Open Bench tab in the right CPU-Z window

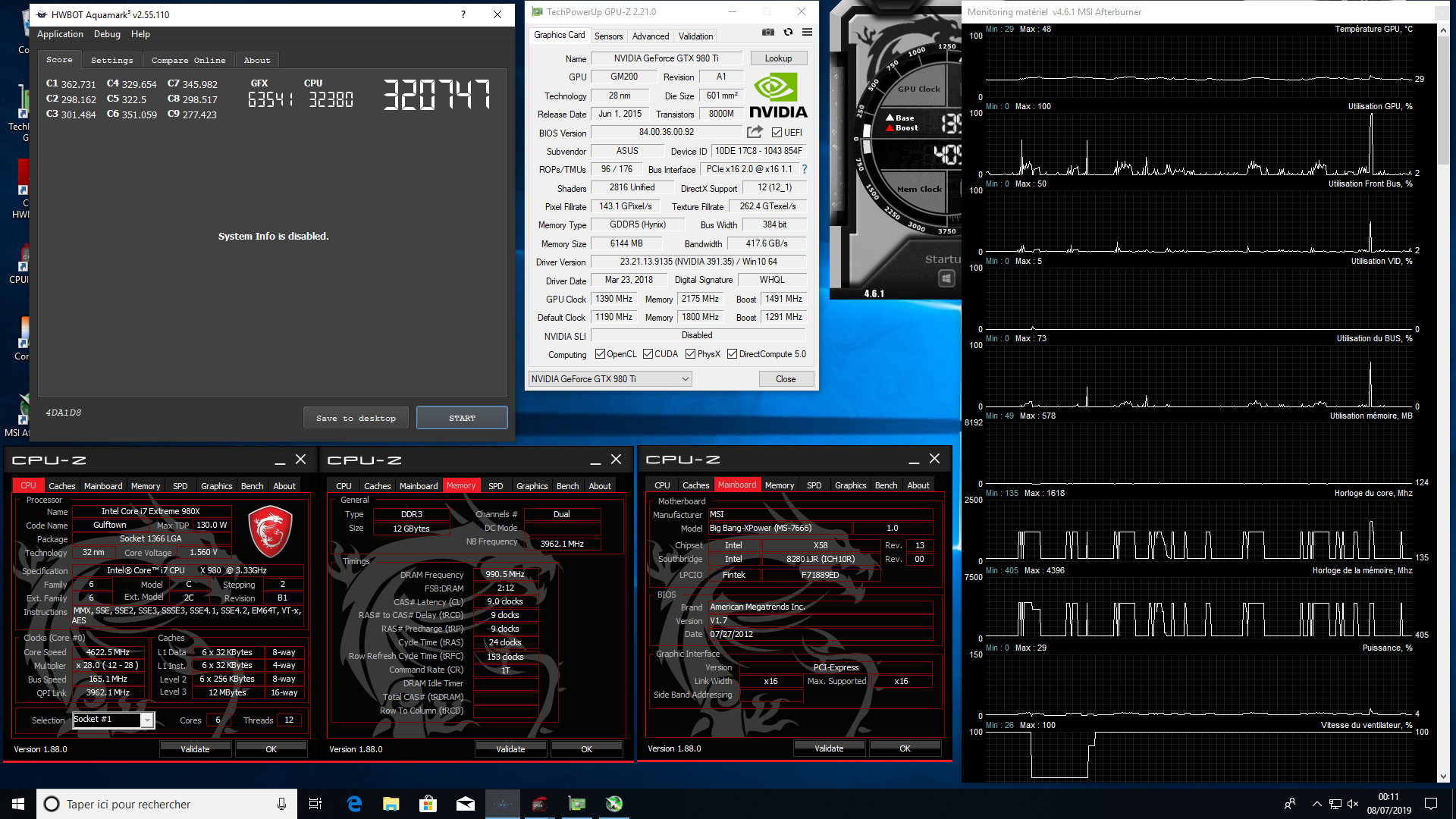point(886,485)
